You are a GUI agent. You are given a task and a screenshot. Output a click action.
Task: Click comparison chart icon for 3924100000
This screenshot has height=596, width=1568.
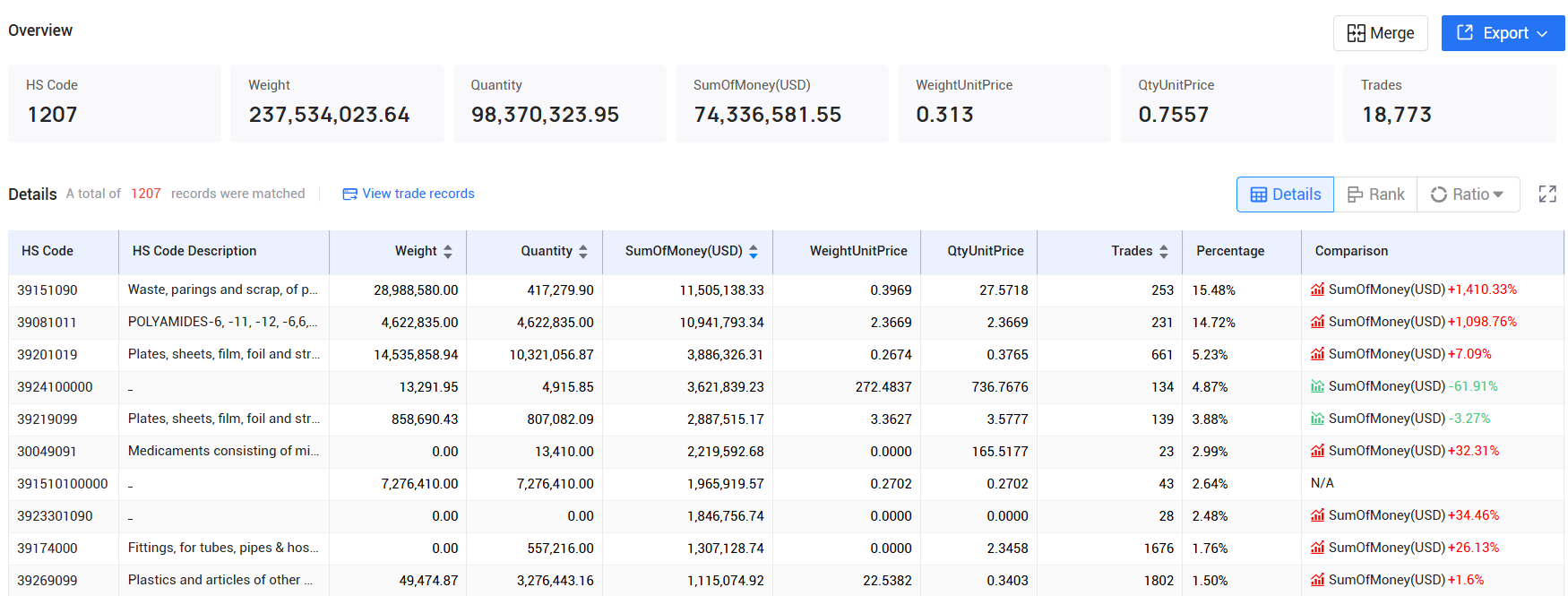point(1317,386)
